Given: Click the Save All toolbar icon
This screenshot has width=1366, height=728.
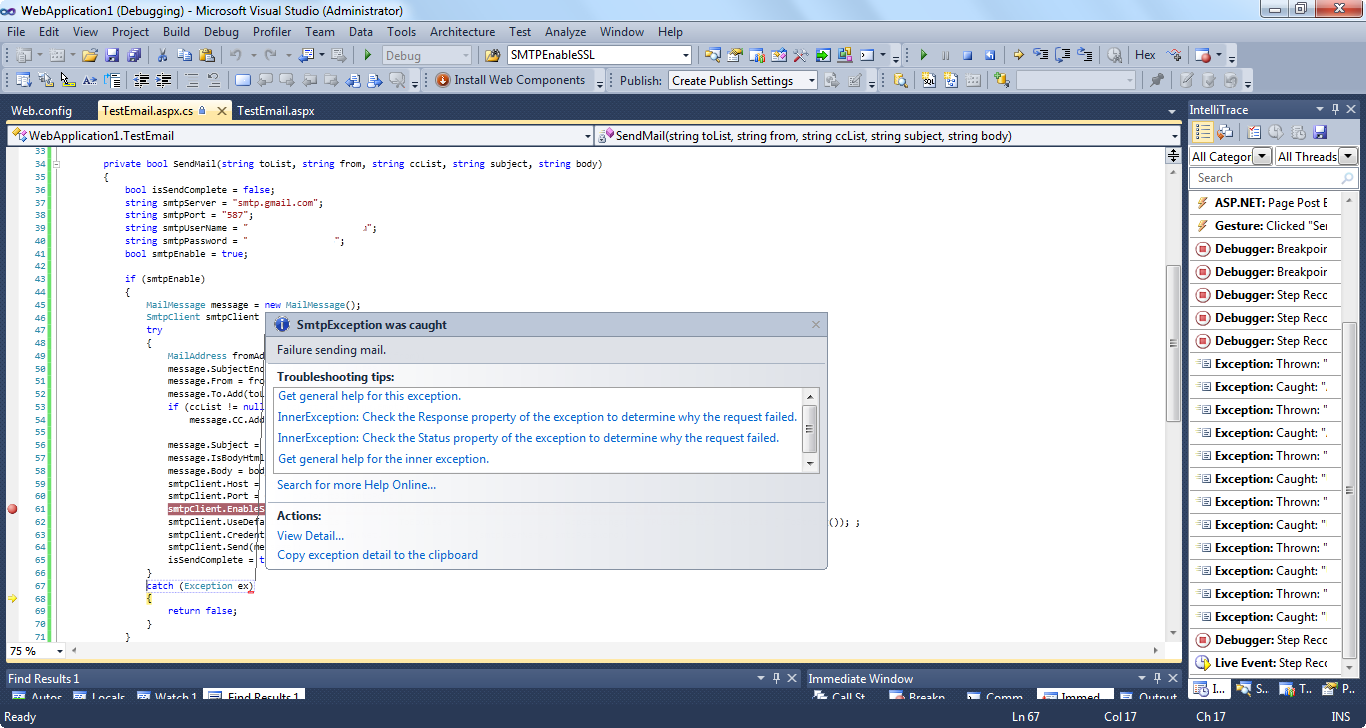Looking at the screenshot, I should tap(133, 55).
